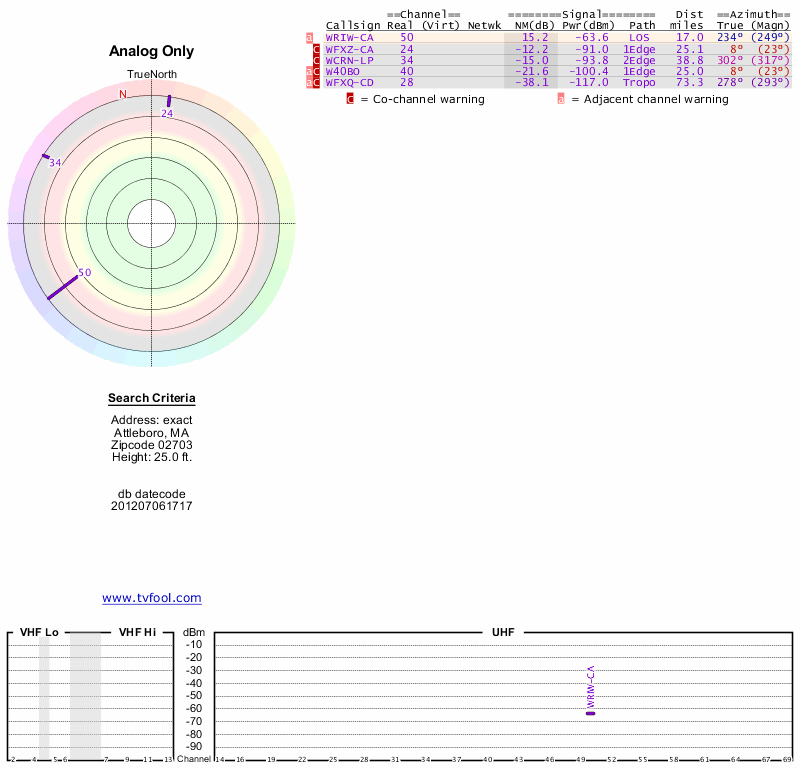Select the W40BO callsign entry

coord(343,71)
